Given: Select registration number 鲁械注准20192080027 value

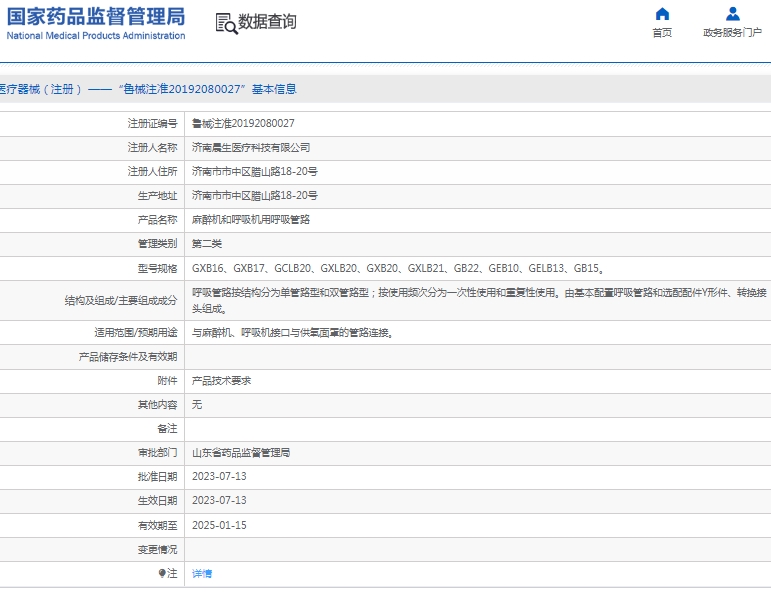Looking at the screenshot, I should point(243,123).
